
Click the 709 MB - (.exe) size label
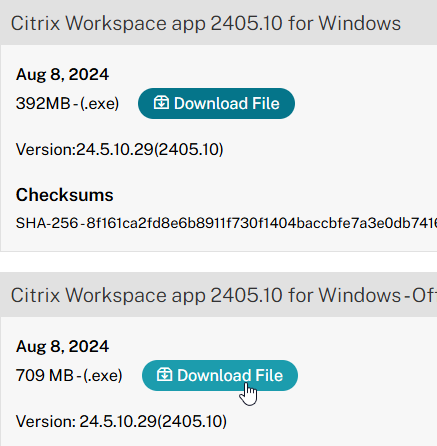[69, 375]
